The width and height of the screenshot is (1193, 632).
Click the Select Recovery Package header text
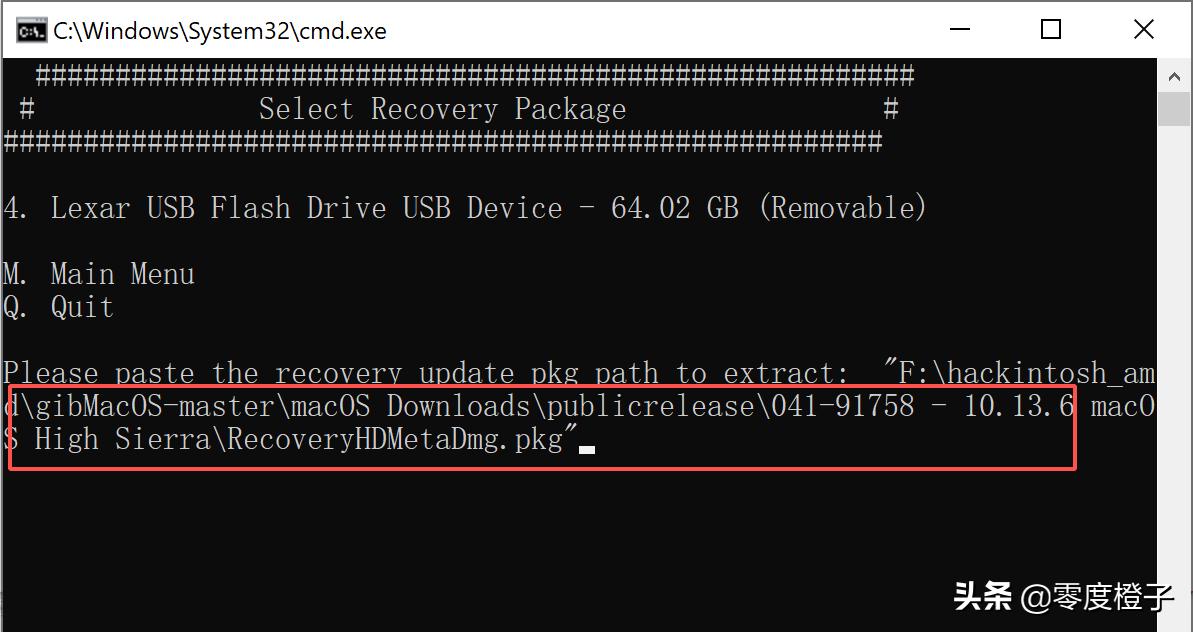[442, 109]
